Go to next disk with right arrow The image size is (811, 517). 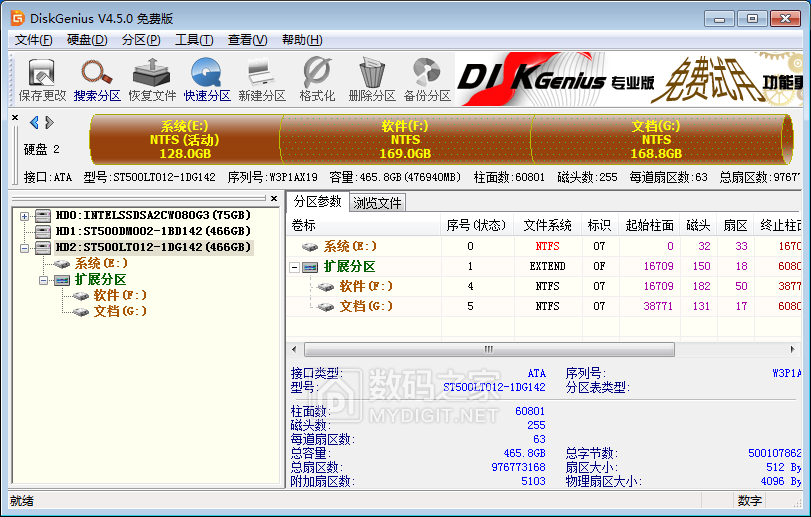click(x=49, y=123)
